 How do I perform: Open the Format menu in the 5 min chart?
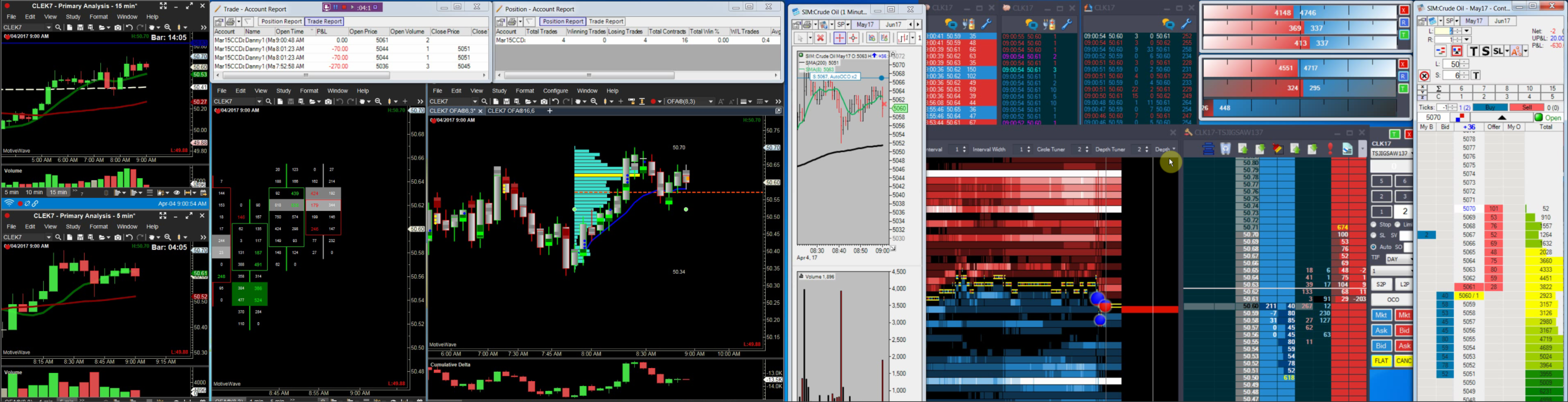98,227
